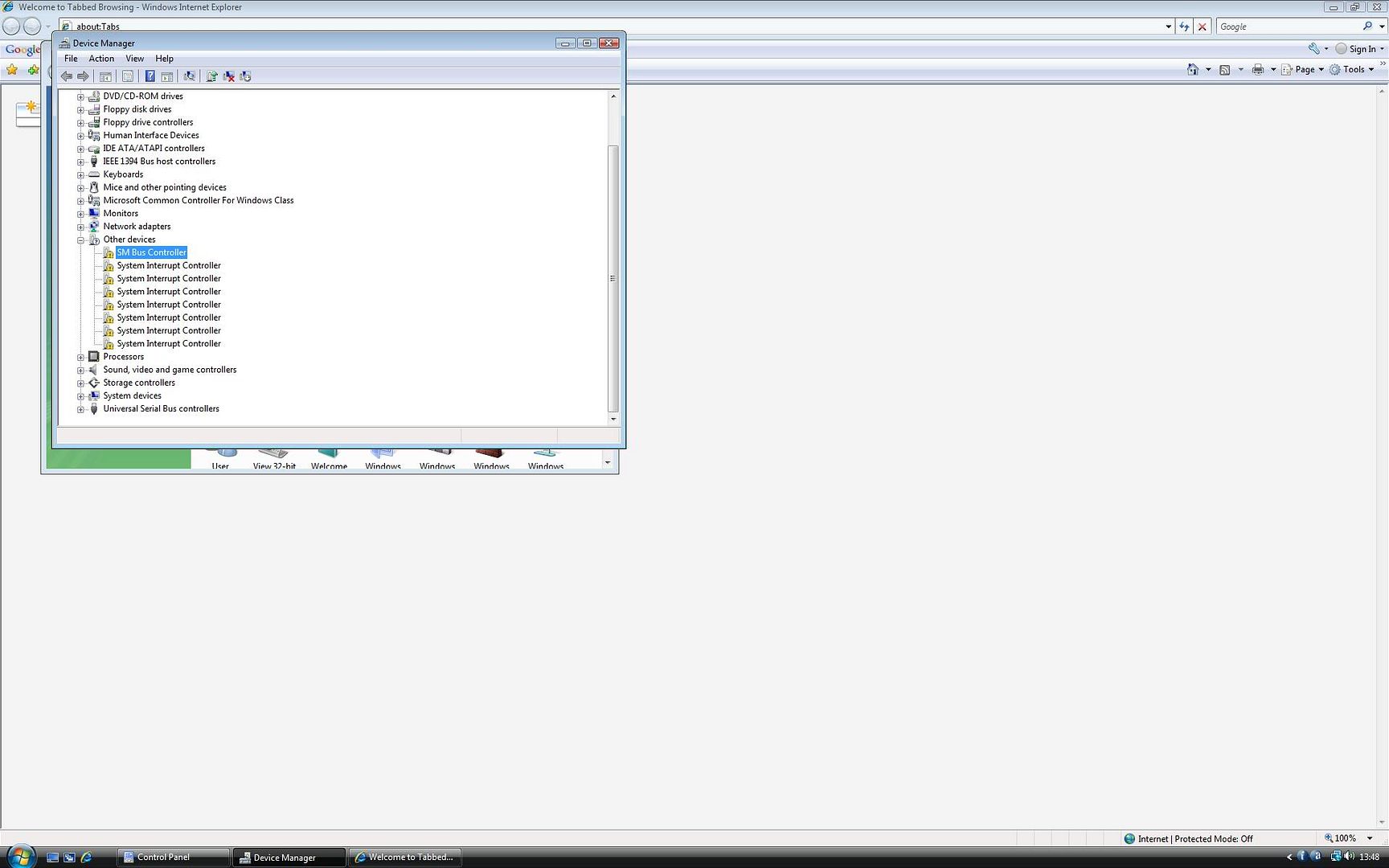Click the volume icon in system tray
The width and height of the screenshot is (1389, 868).
point(1349,857)
